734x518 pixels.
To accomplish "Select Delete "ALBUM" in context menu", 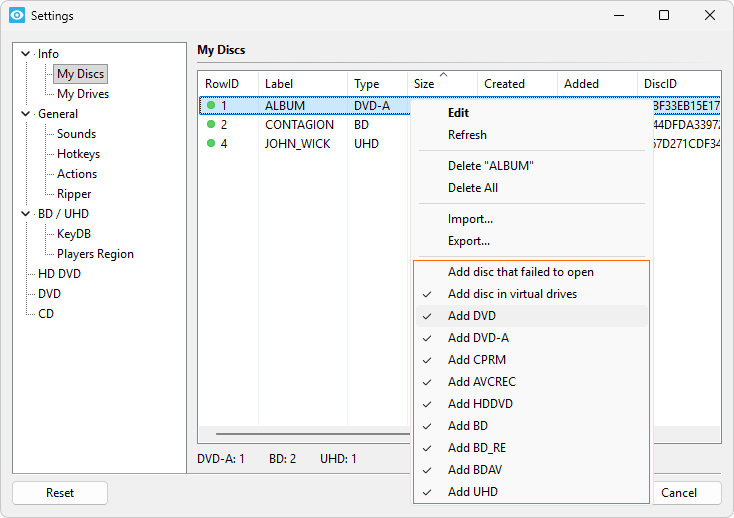I will click(490, 166).
